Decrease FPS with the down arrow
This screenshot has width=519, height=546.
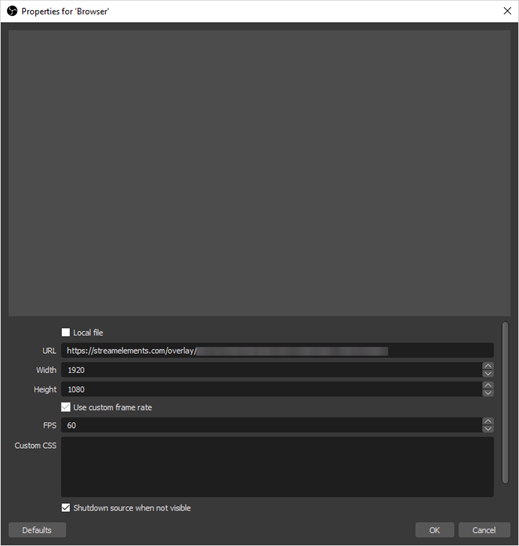[488, 429]
